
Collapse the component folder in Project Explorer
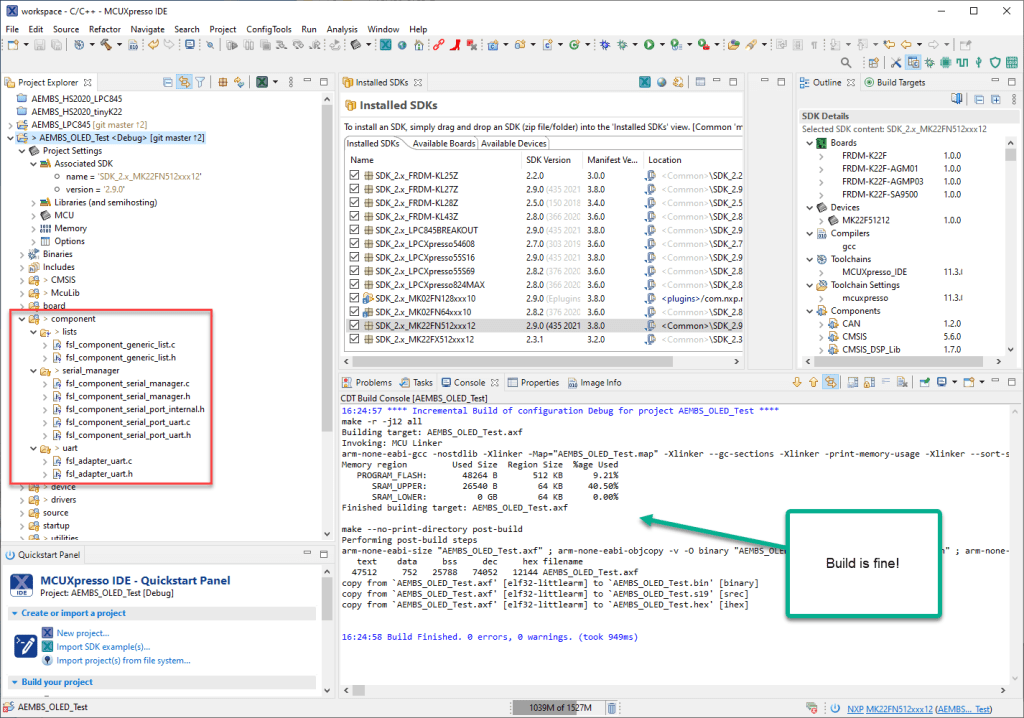23,318
